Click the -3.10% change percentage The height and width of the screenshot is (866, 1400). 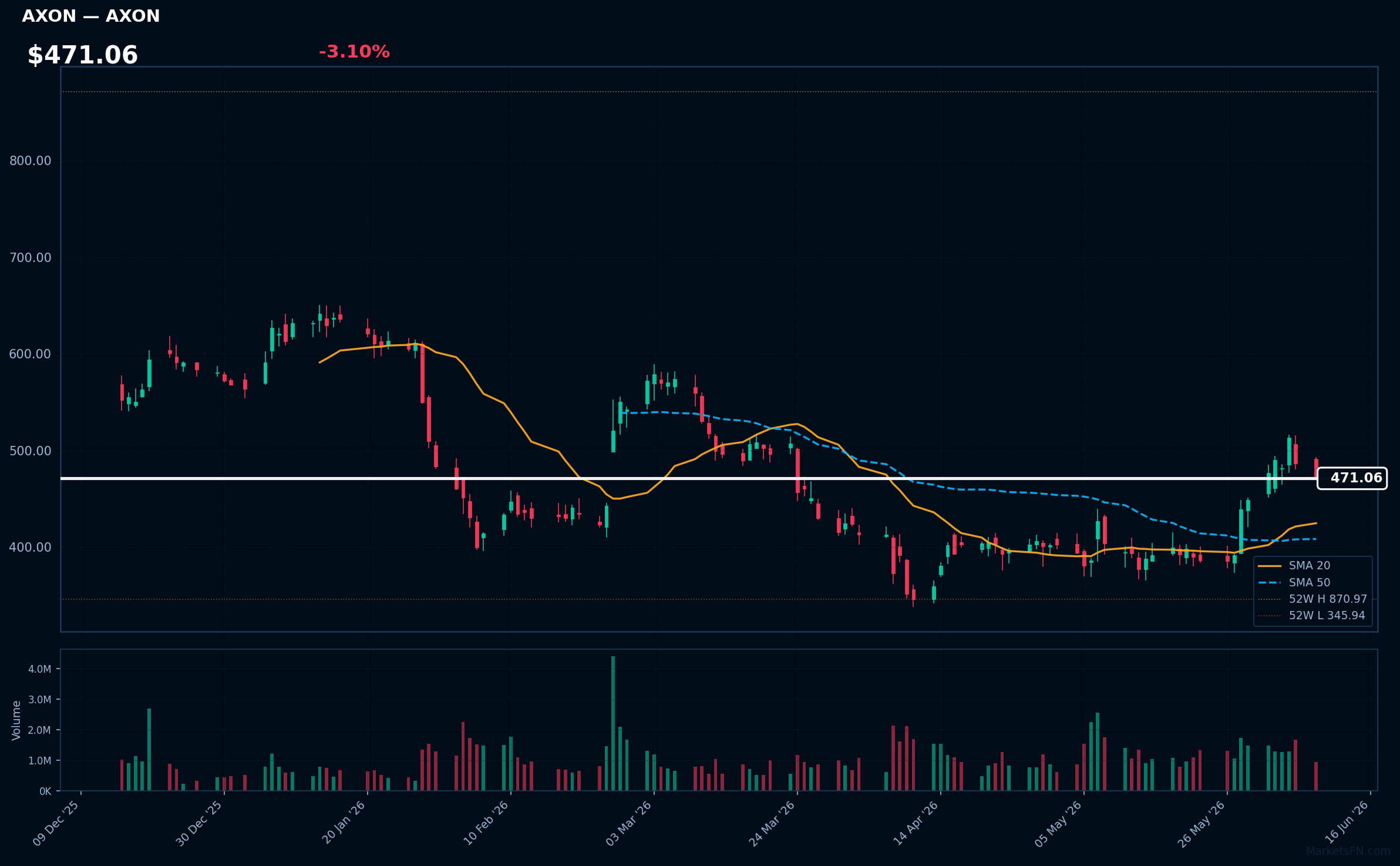[354, 52]
